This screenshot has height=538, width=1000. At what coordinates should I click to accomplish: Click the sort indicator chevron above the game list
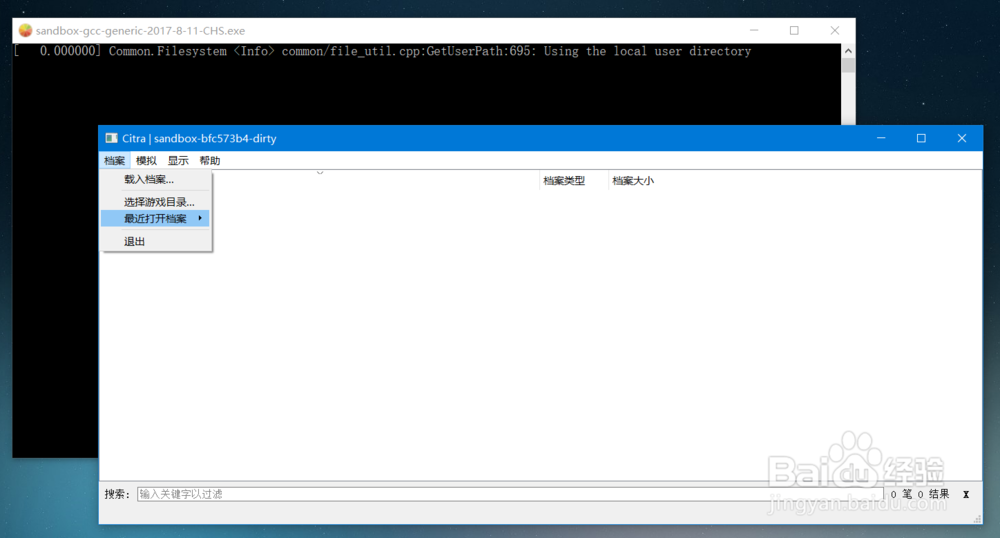click(x=320, y=173)
